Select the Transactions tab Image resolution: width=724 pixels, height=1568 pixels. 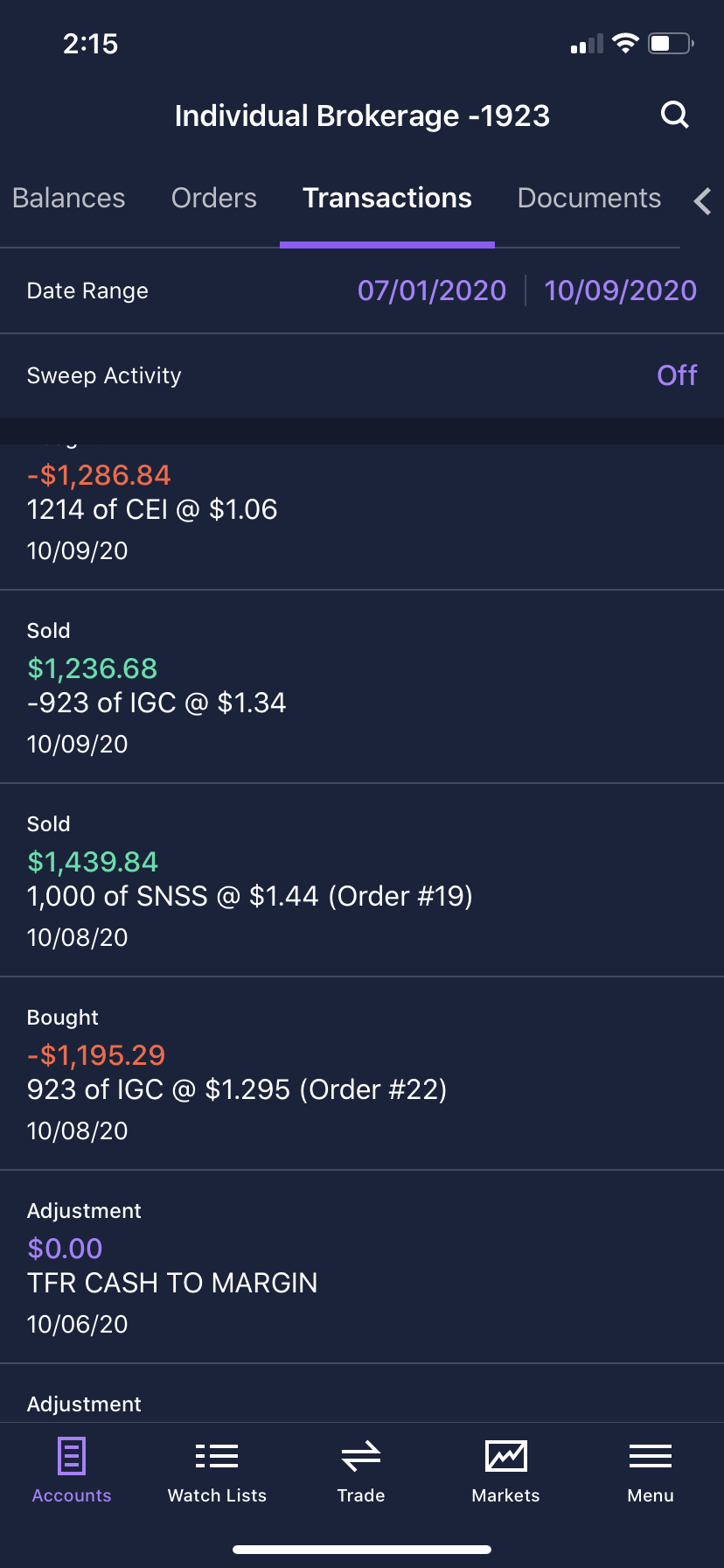point(387,199)
